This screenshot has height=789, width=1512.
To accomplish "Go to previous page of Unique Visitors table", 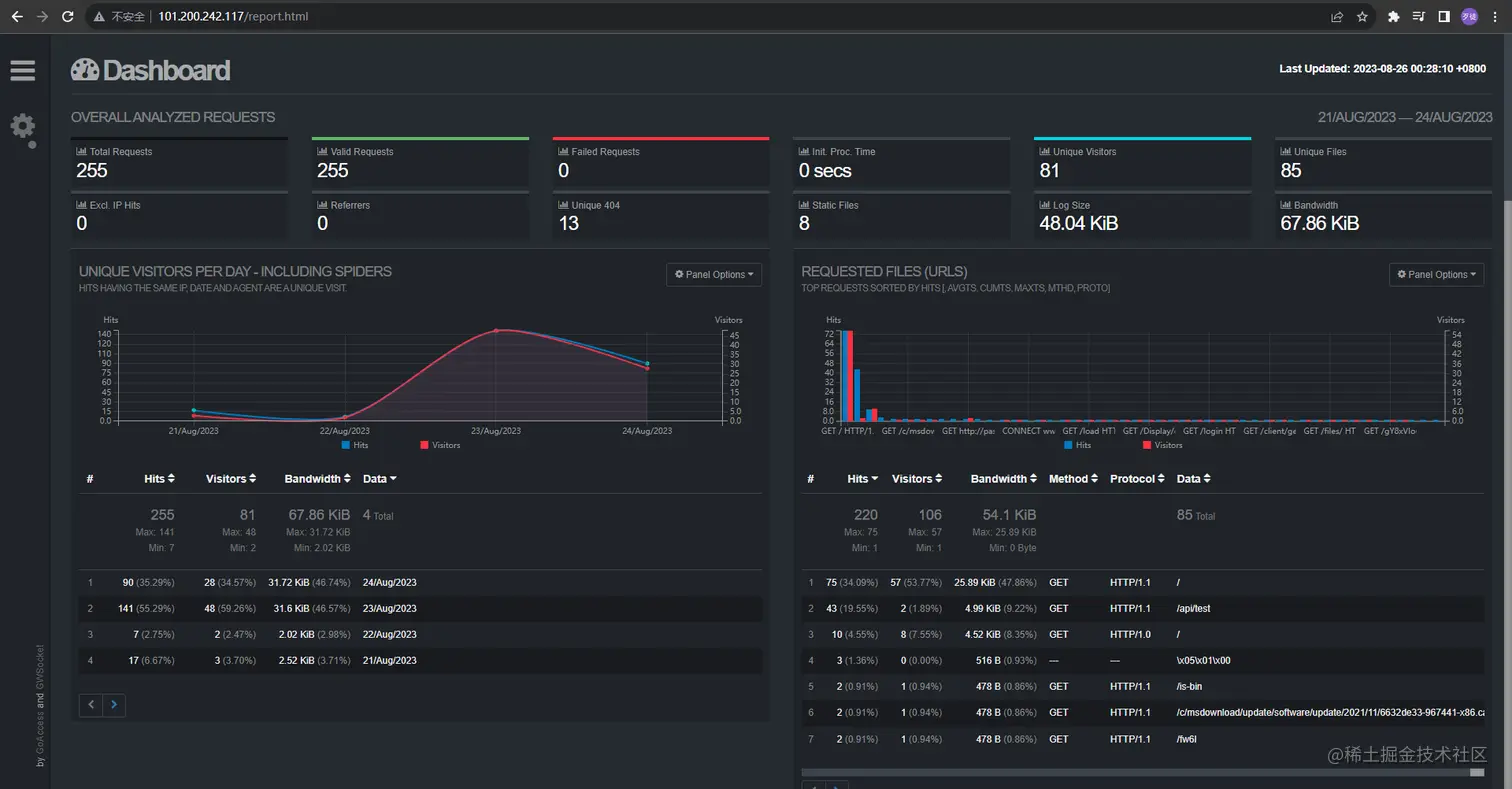I will point(91,705).
